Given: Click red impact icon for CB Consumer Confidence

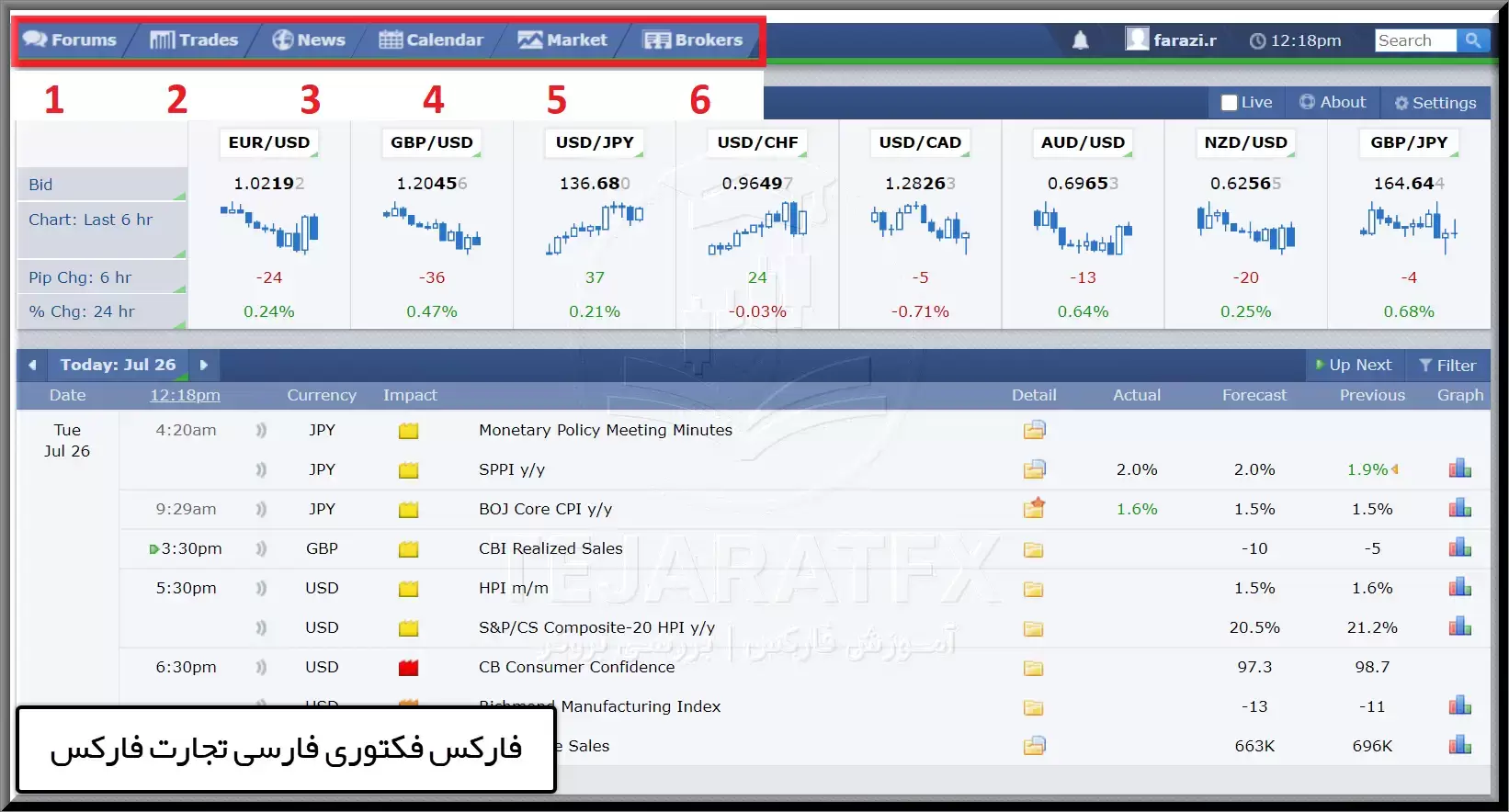Looking at the screenshot, I should click(x=409, y=668).
